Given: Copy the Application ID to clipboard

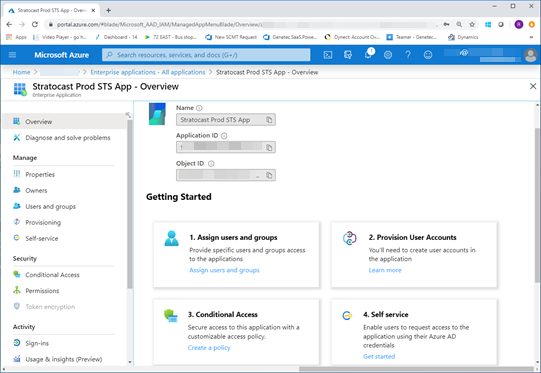Looking at the screenshot, I should pyautogui.click(x=269, y=148).
